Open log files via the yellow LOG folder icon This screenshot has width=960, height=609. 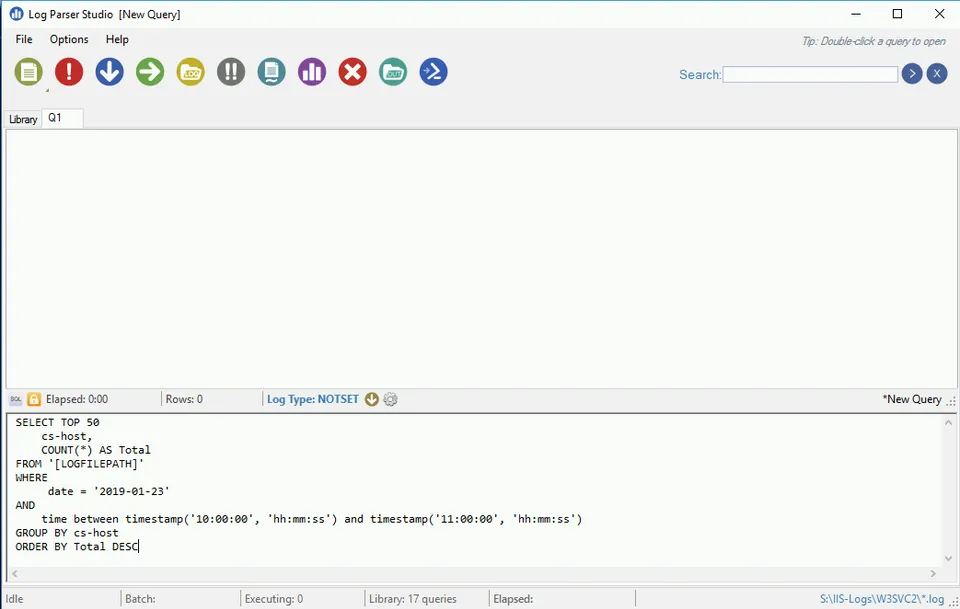[x=190, y=71]
